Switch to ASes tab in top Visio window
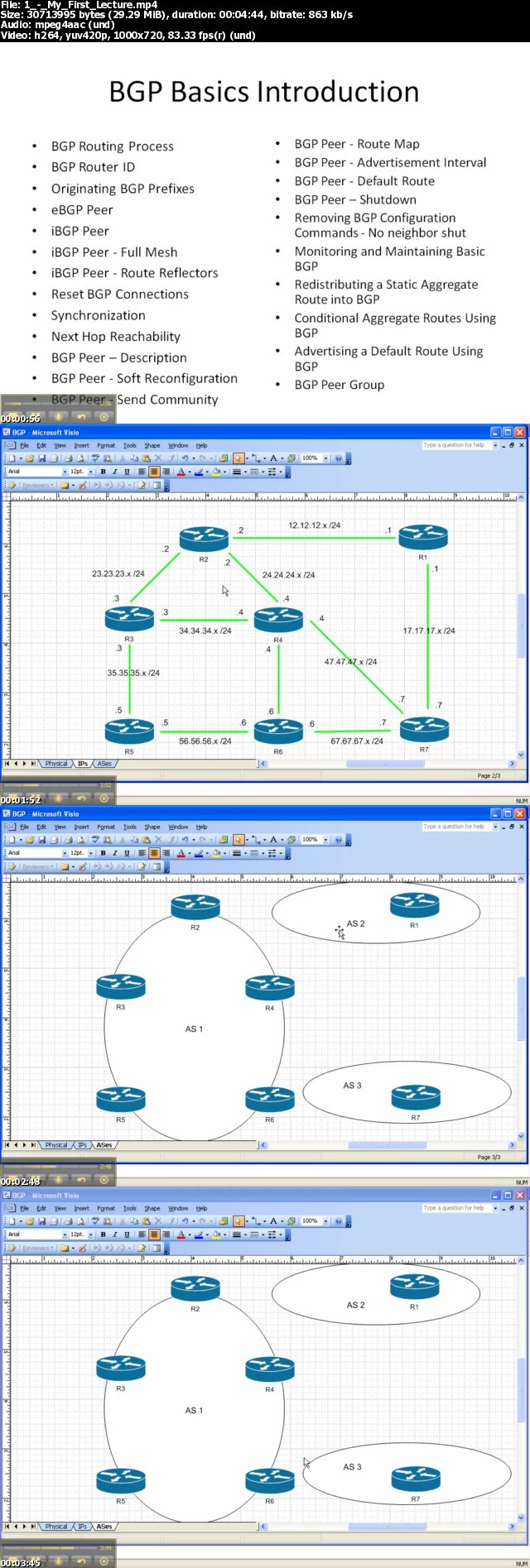The width and height of the screenshot is (530, 1568). (x=104, y=764)
